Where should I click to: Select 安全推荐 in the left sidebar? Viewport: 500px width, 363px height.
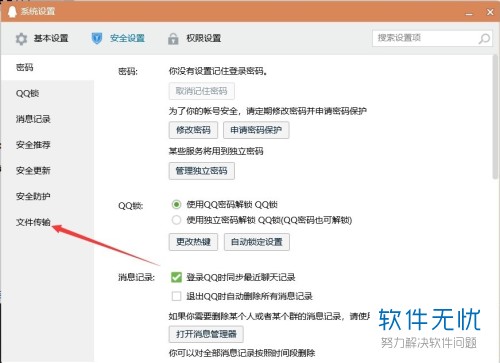coord(47,145)
